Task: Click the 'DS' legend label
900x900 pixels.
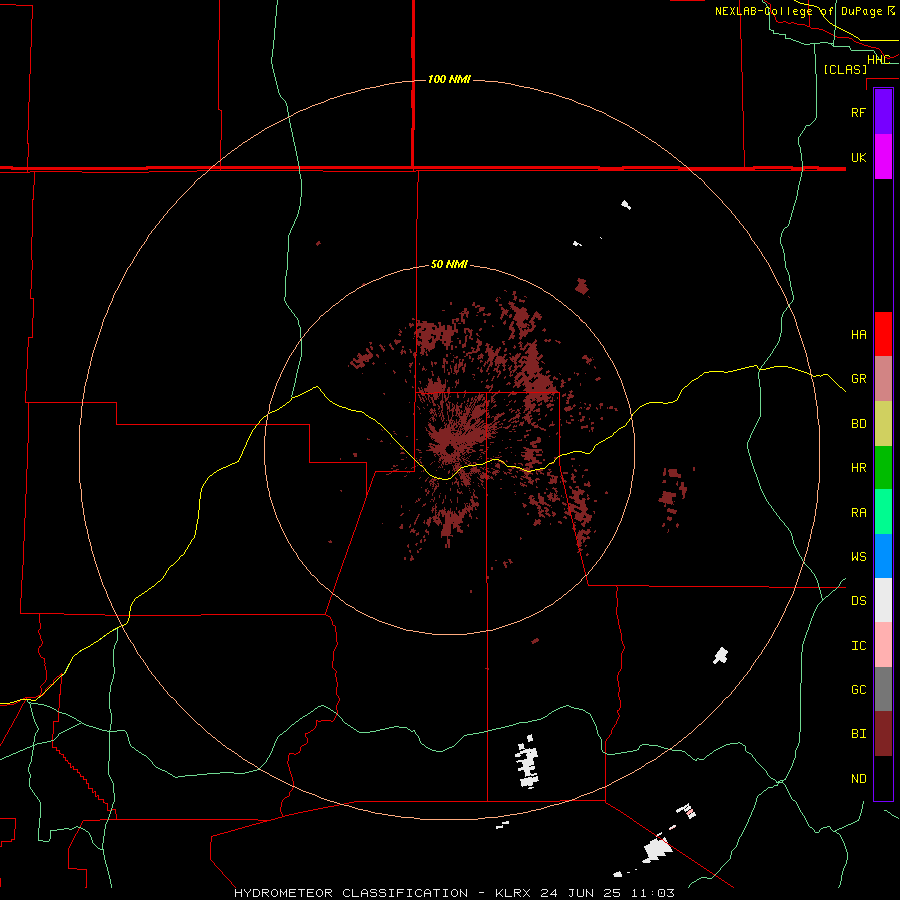Action: point(858,601)
